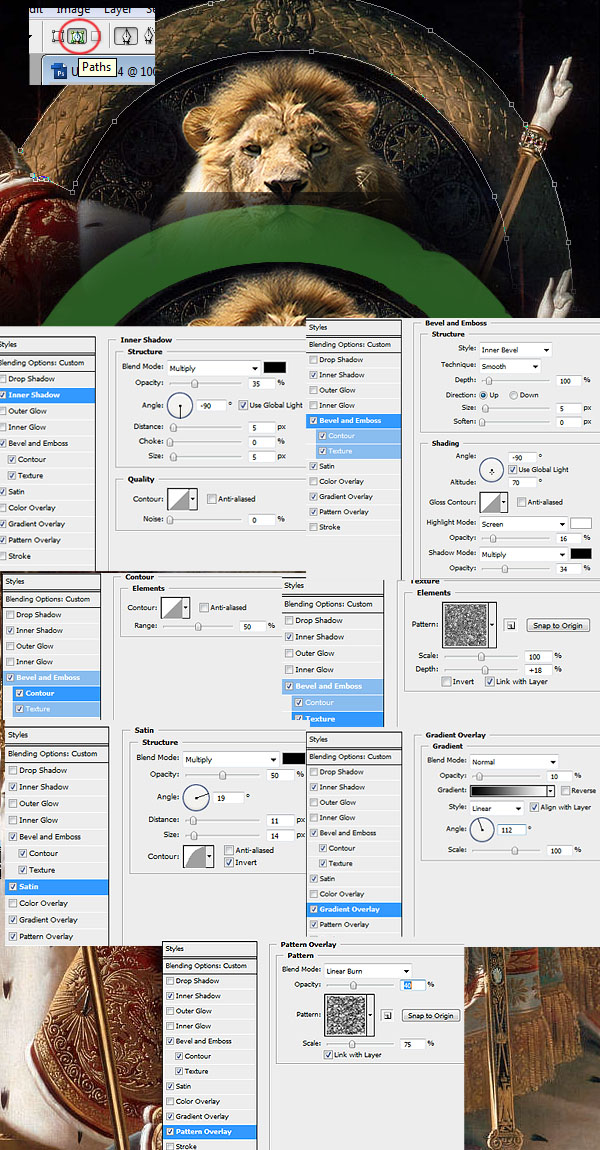Open the Highlight Mode Screen dropdown
The width and height of the screenshot is (600, 1150).
click(523, 524)
